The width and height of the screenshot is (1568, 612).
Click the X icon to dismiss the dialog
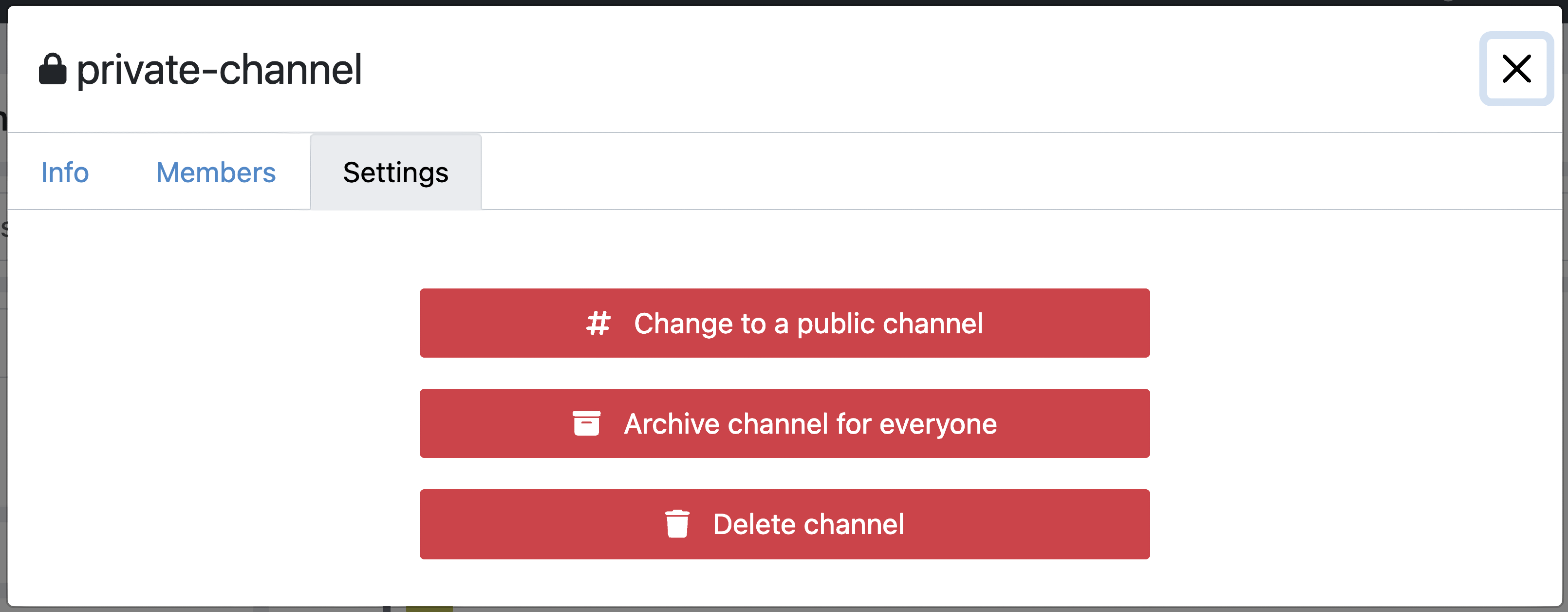tap(1516, 69)
